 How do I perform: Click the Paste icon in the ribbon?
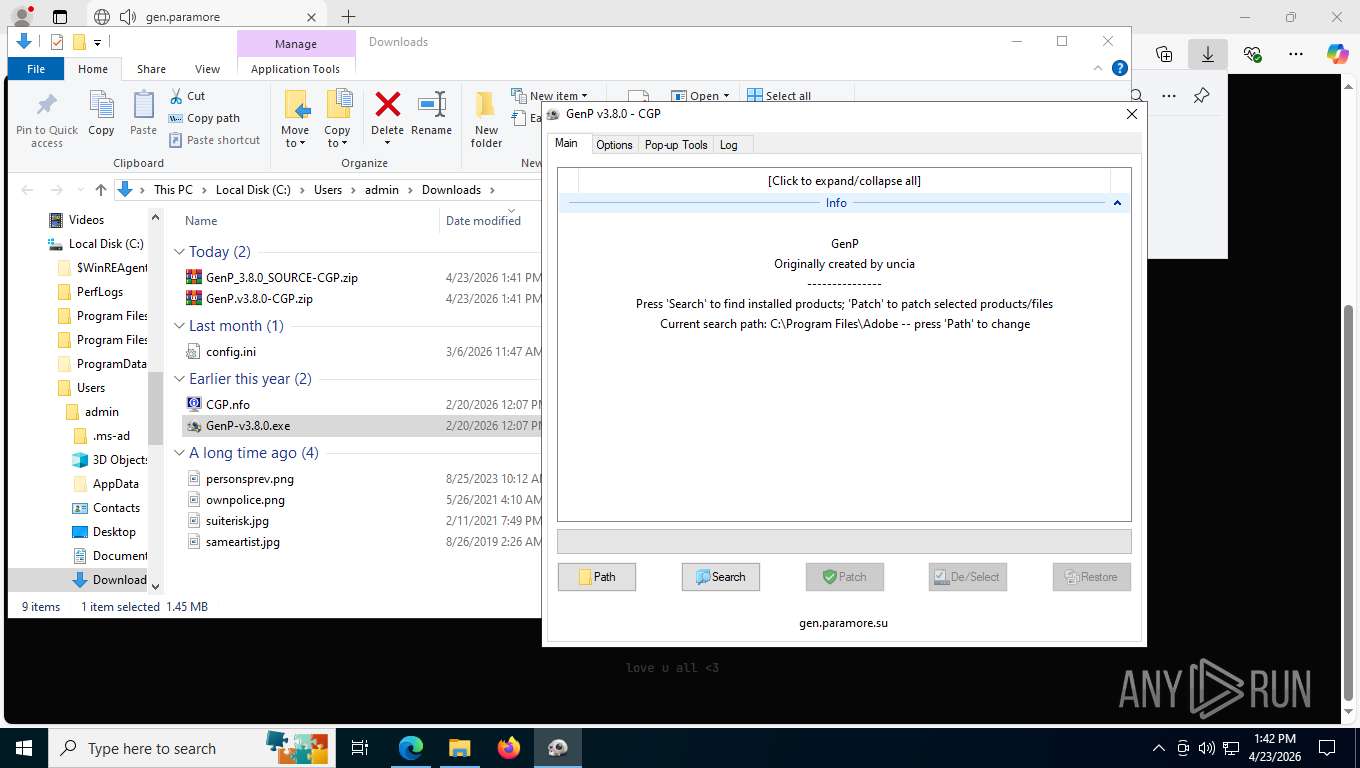143,113
